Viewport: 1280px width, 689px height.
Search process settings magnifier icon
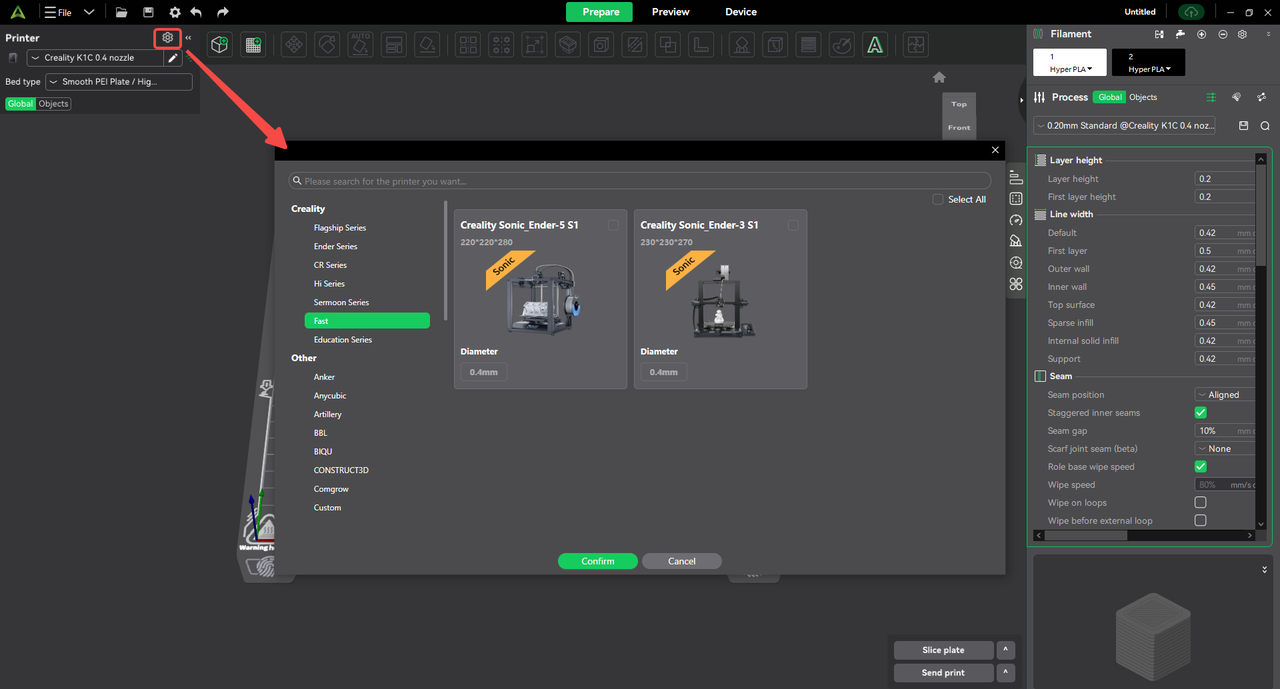pos(1265,126)
